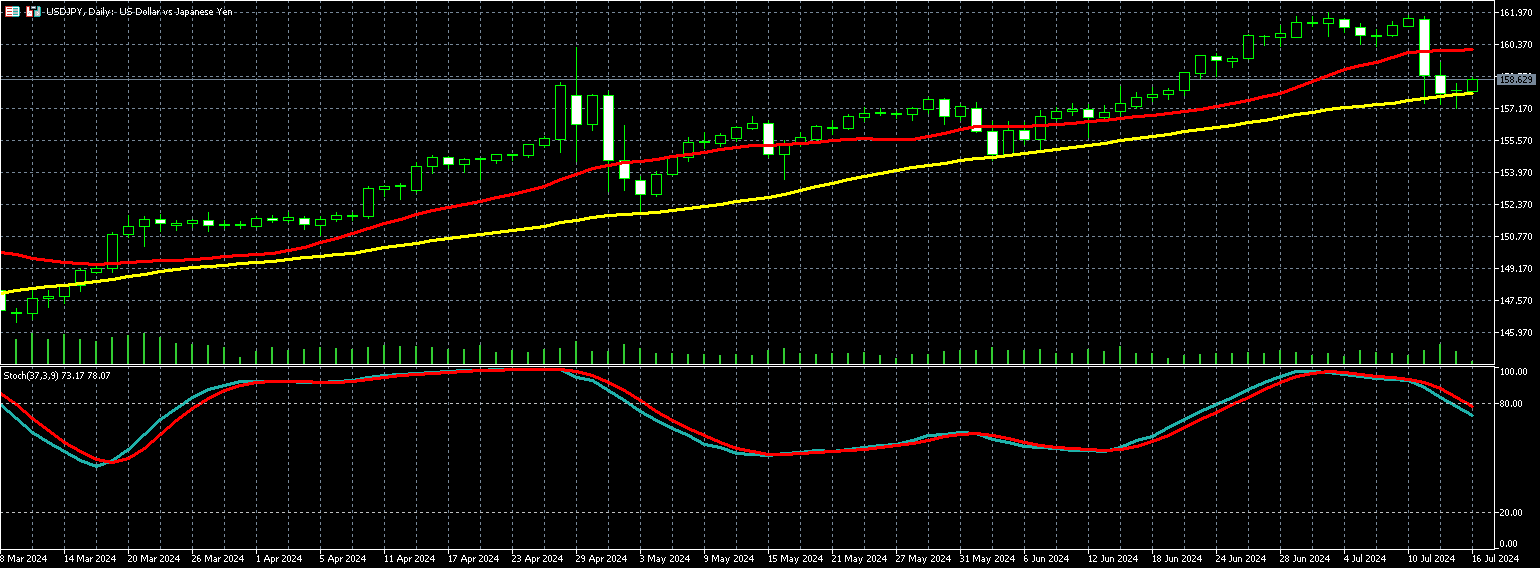
Task: Click the one-click trading panel icon
Action: click(33, 12)
